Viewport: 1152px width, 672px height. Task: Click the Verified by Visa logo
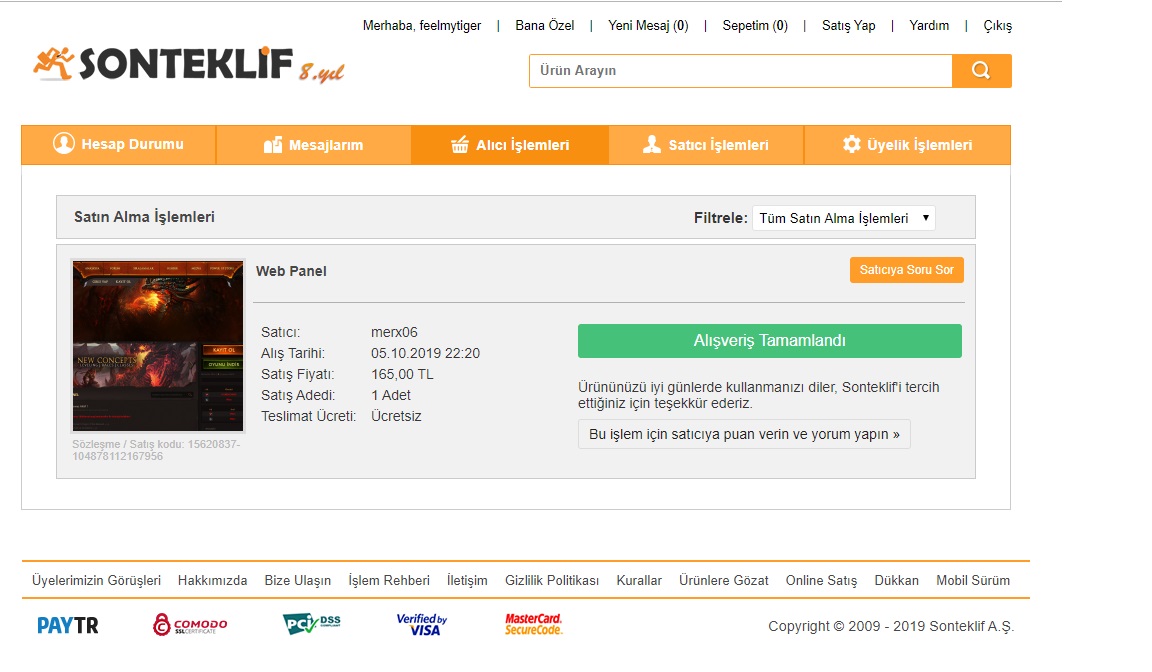point(421,624)
